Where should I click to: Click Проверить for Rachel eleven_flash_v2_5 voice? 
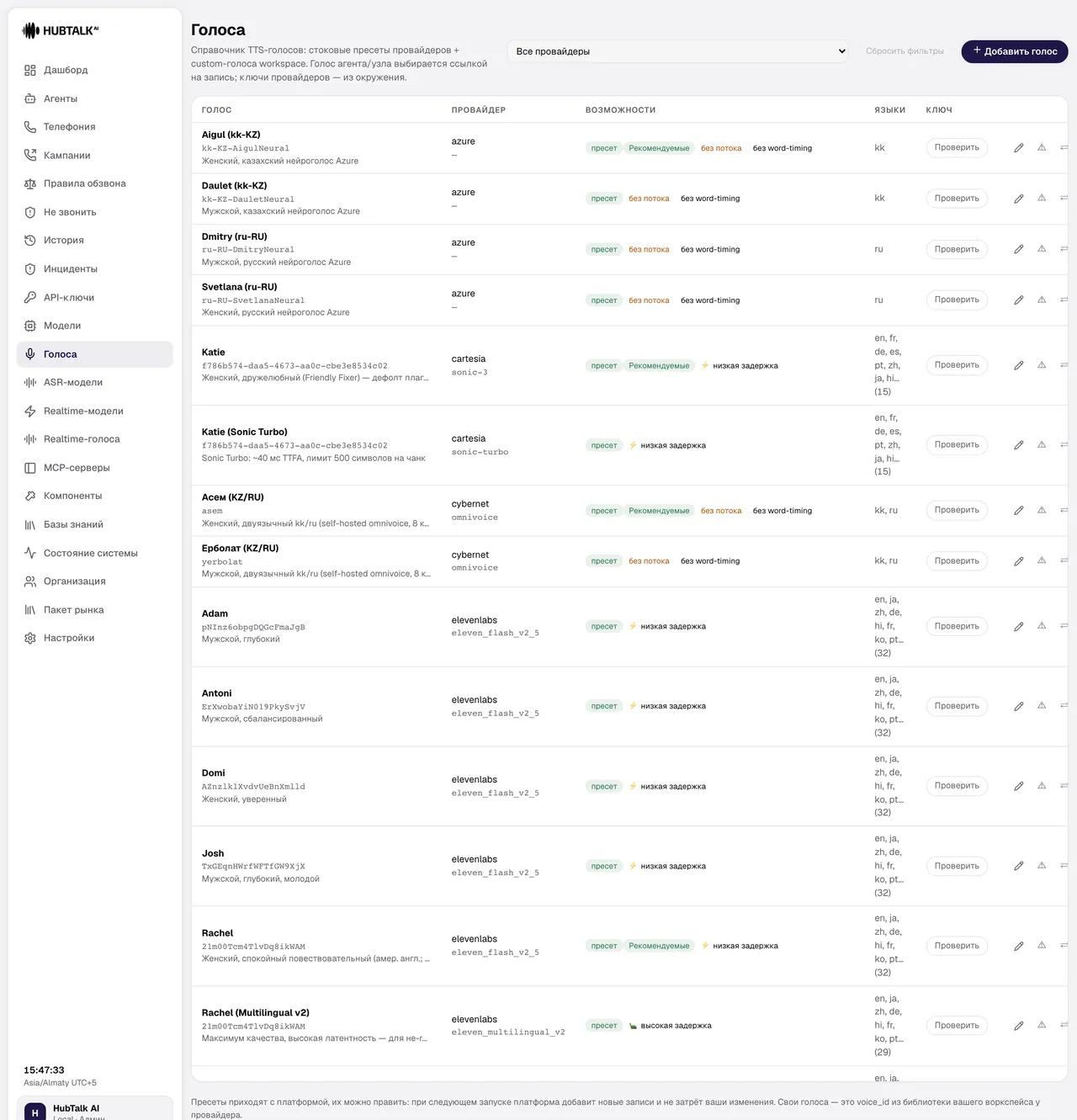(957, 946)
